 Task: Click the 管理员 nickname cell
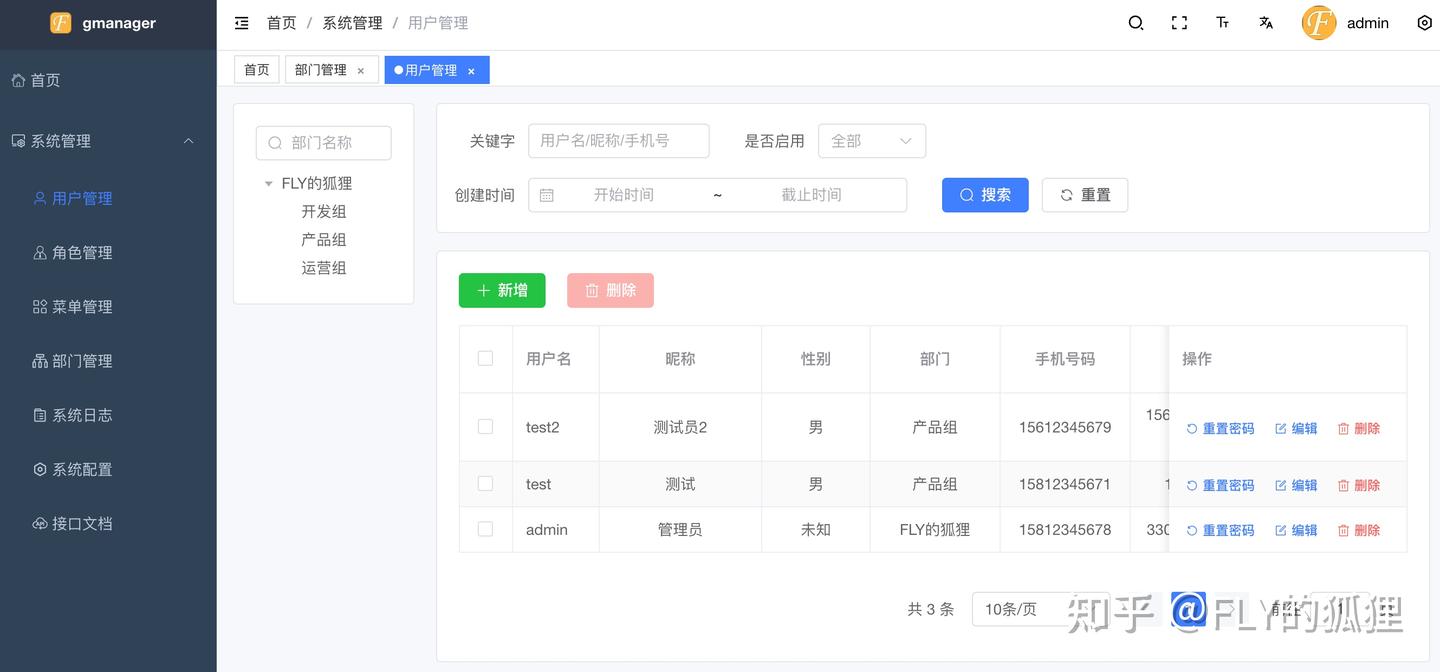[x=680, y=530]
